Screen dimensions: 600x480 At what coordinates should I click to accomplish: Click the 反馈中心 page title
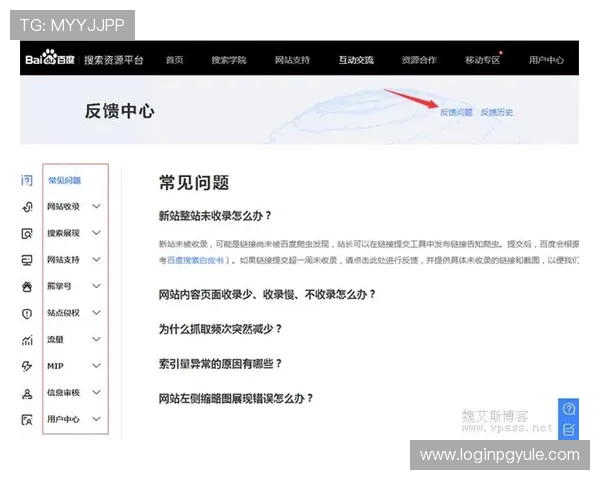(120, 111)
